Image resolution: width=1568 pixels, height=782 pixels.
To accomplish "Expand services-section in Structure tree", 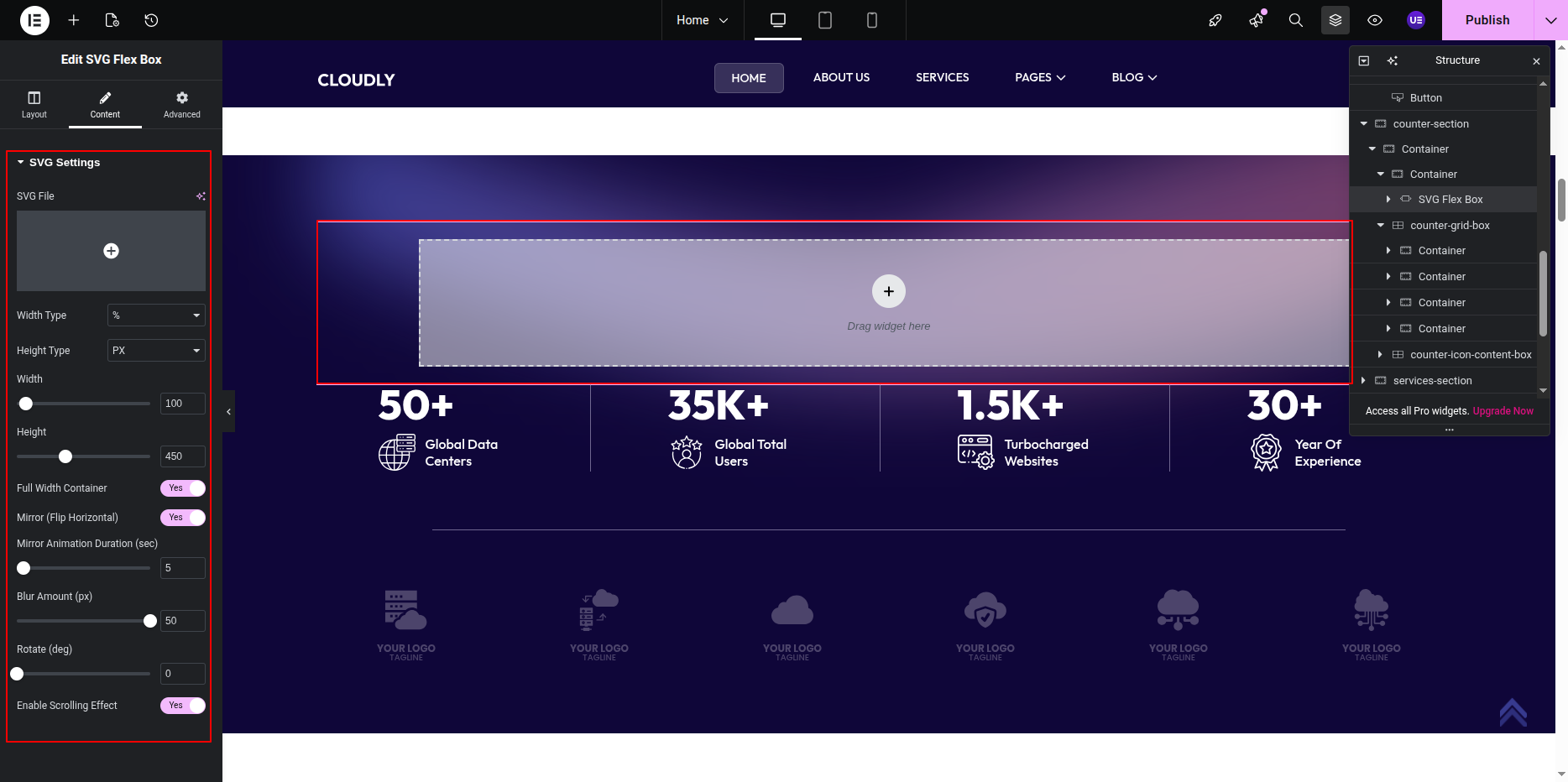I will (1363, 381).
